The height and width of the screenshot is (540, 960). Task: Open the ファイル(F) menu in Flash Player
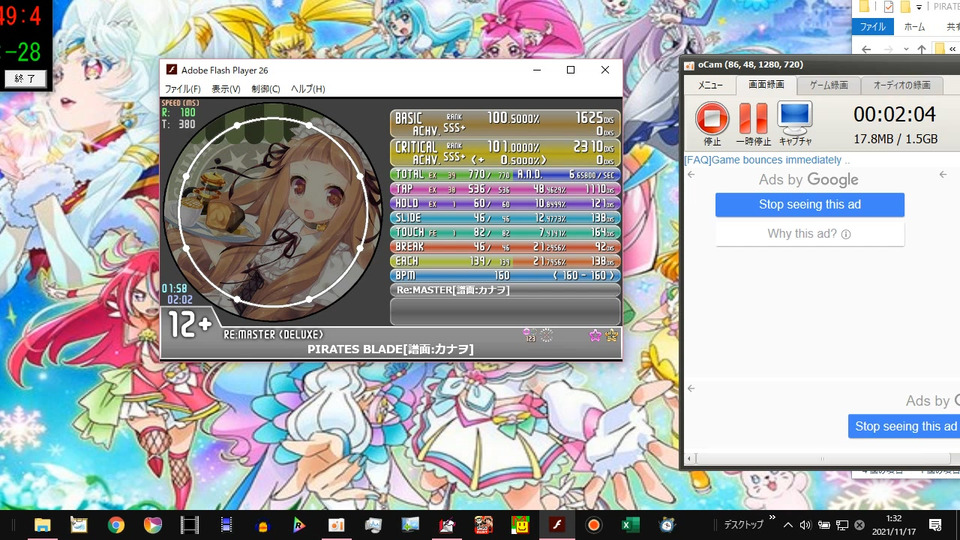tap(182, 89)
